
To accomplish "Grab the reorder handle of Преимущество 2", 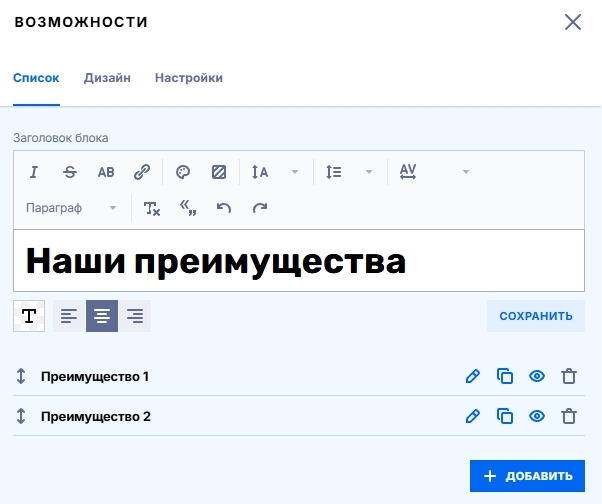I will point(21,416).
